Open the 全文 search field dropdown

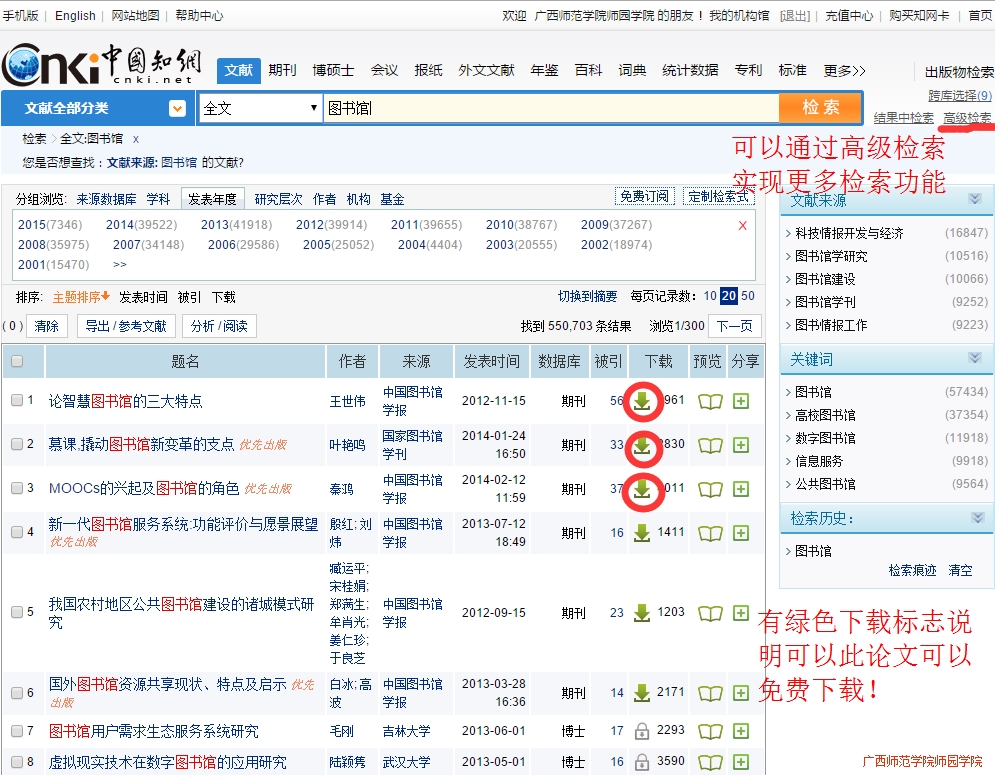[x=313, y=108]
